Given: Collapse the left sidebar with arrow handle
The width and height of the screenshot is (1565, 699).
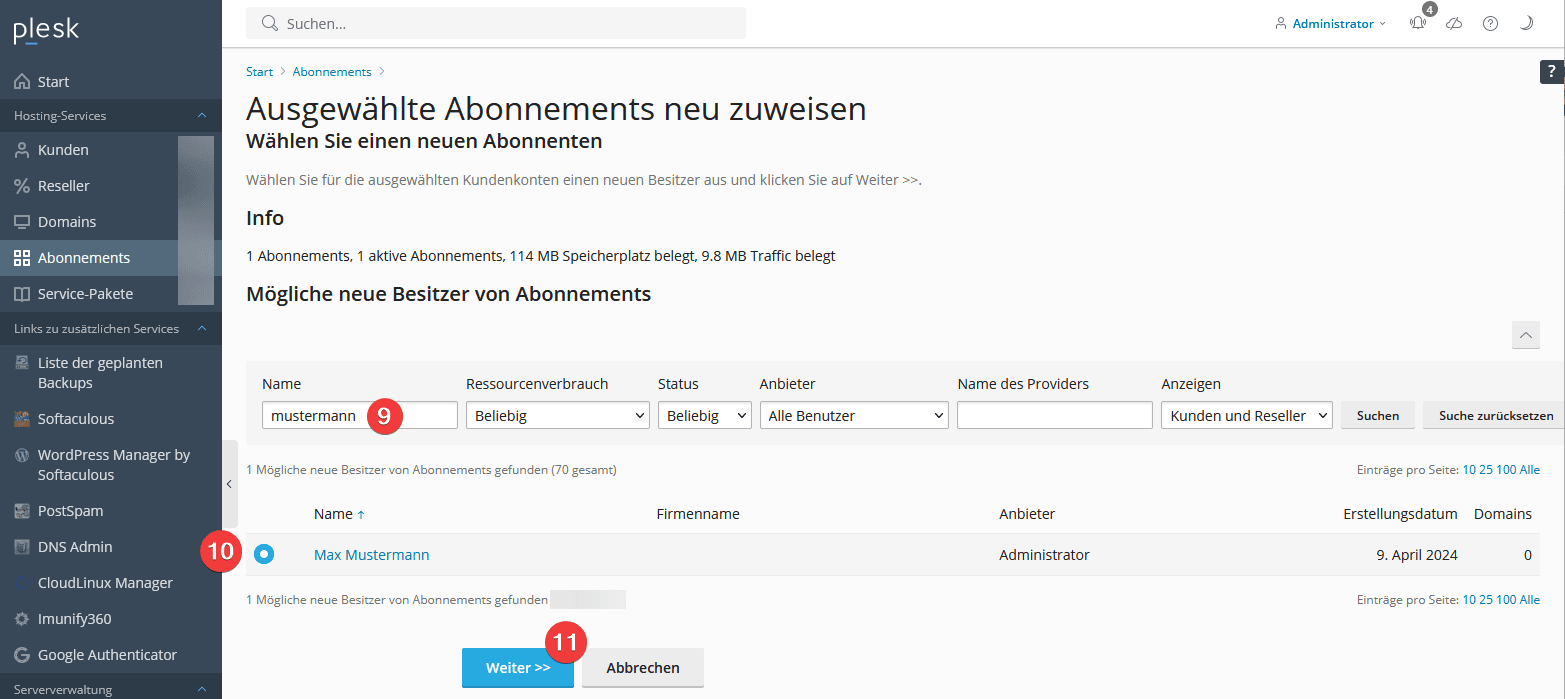Looking at the screenshot, I should [x=229, y=484].
